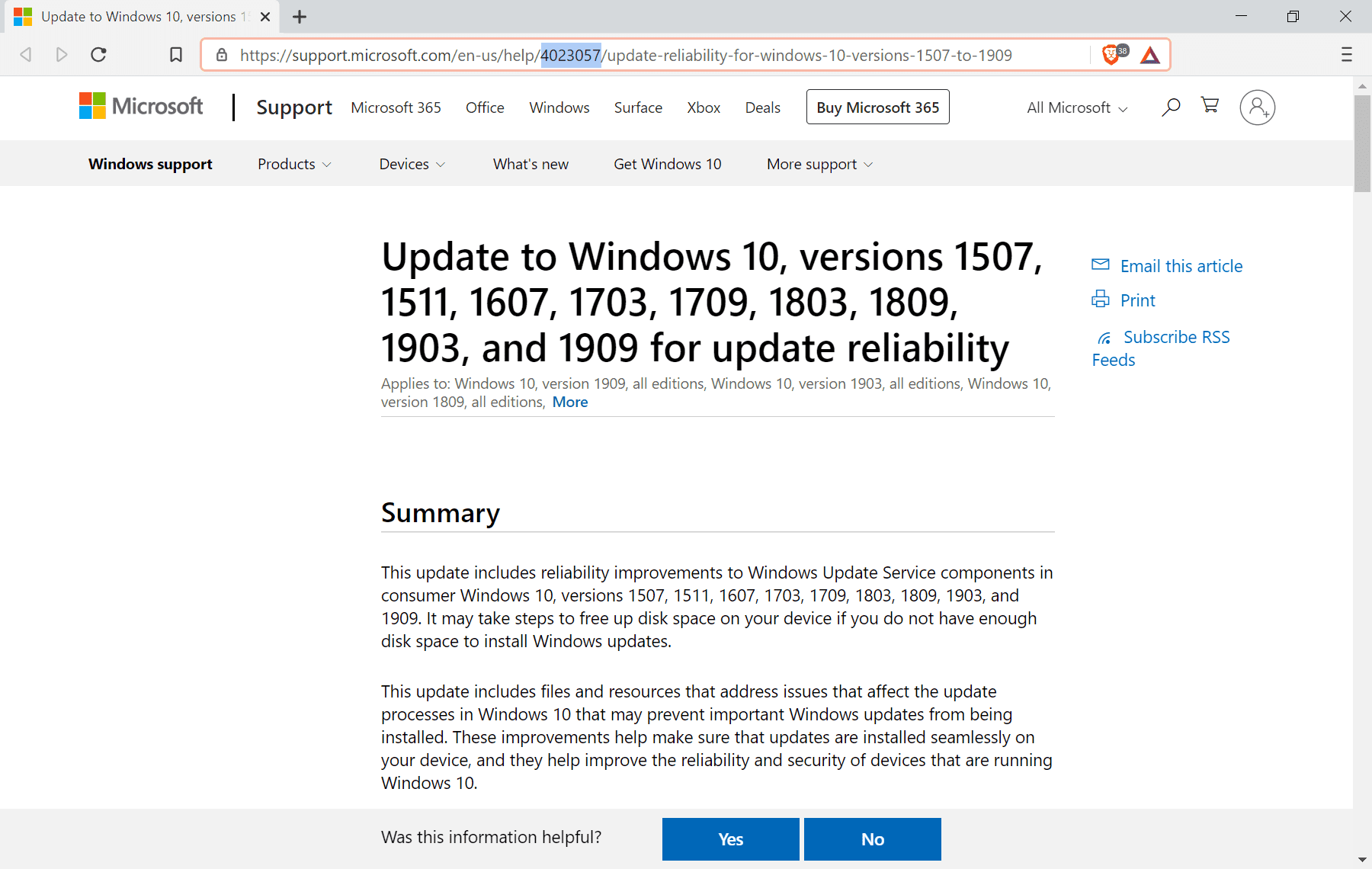This screenshot has width=1372, height=869.
Task: Click Buy Microsoft 365 button
Action: (x=878, y=107)
